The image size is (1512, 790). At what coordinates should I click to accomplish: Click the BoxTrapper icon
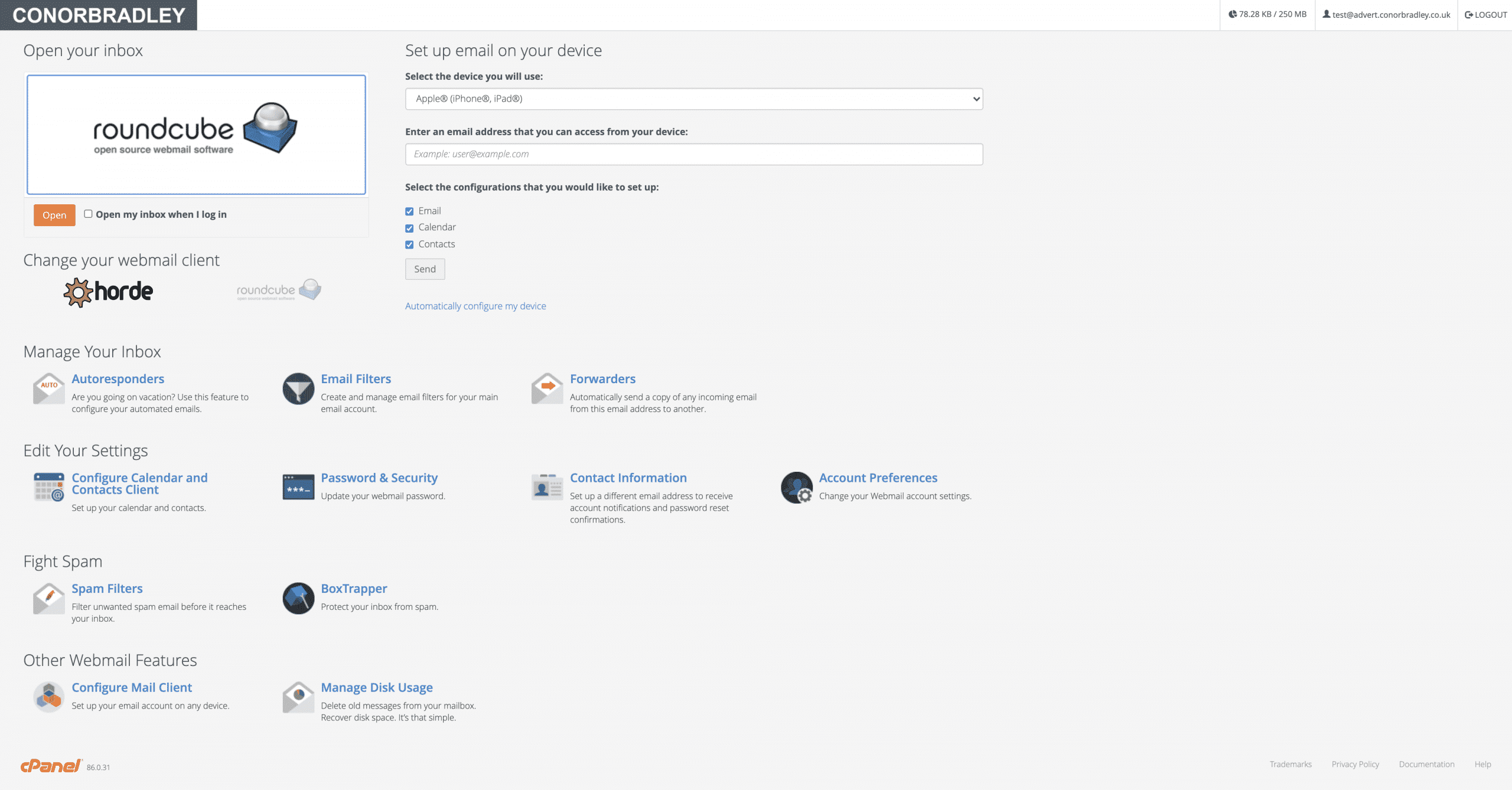pos(298,598)
